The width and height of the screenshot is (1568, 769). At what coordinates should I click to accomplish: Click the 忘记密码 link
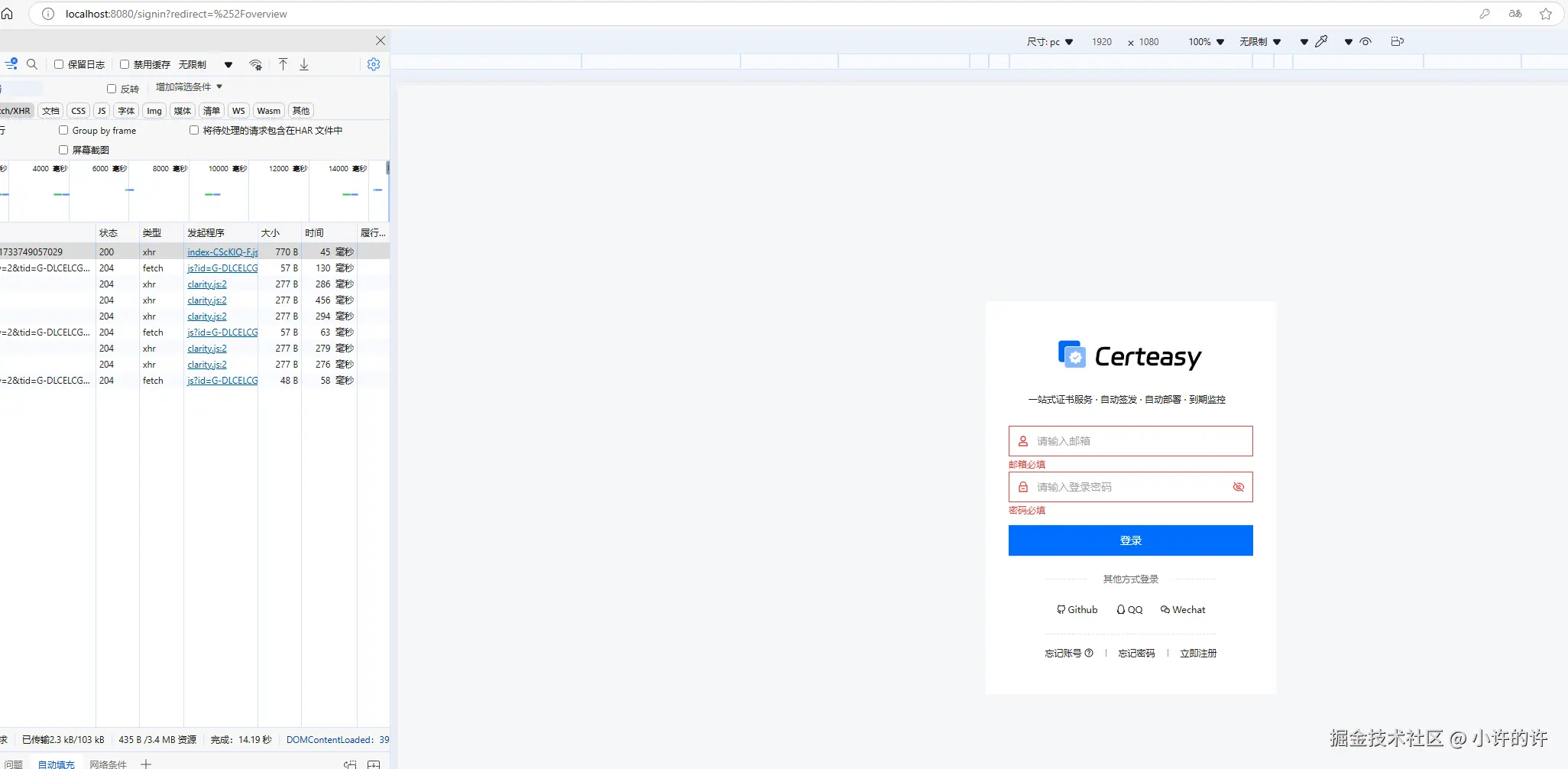point(1137,653)
